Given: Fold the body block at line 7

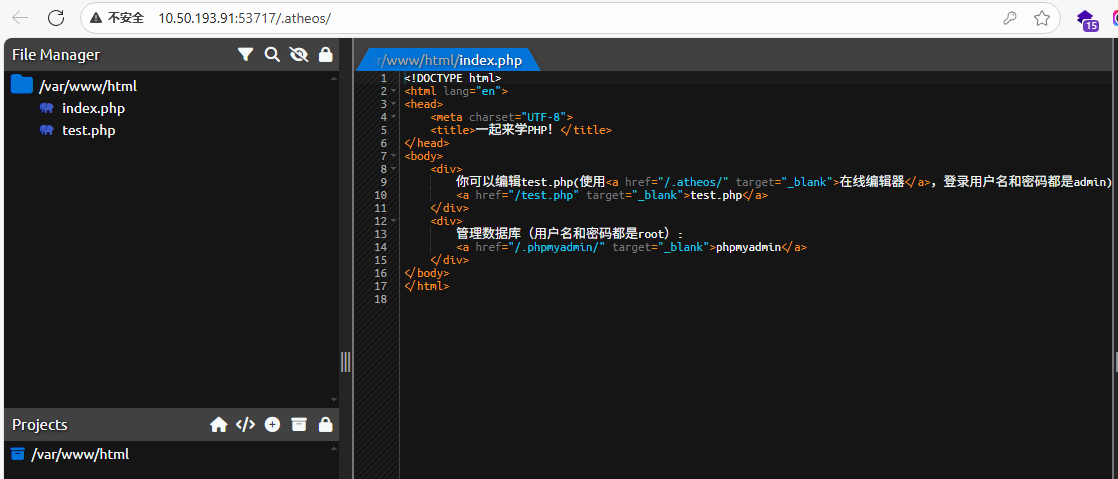Looking at the screenshot, I should point(394,156).
